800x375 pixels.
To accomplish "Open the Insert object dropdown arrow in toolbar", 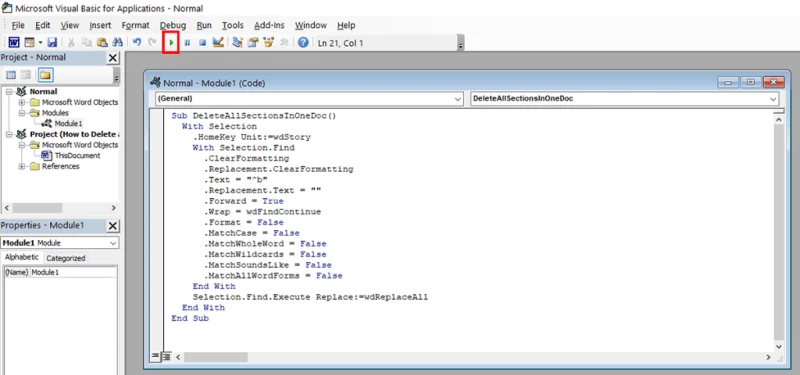I will tap(40, 43).
